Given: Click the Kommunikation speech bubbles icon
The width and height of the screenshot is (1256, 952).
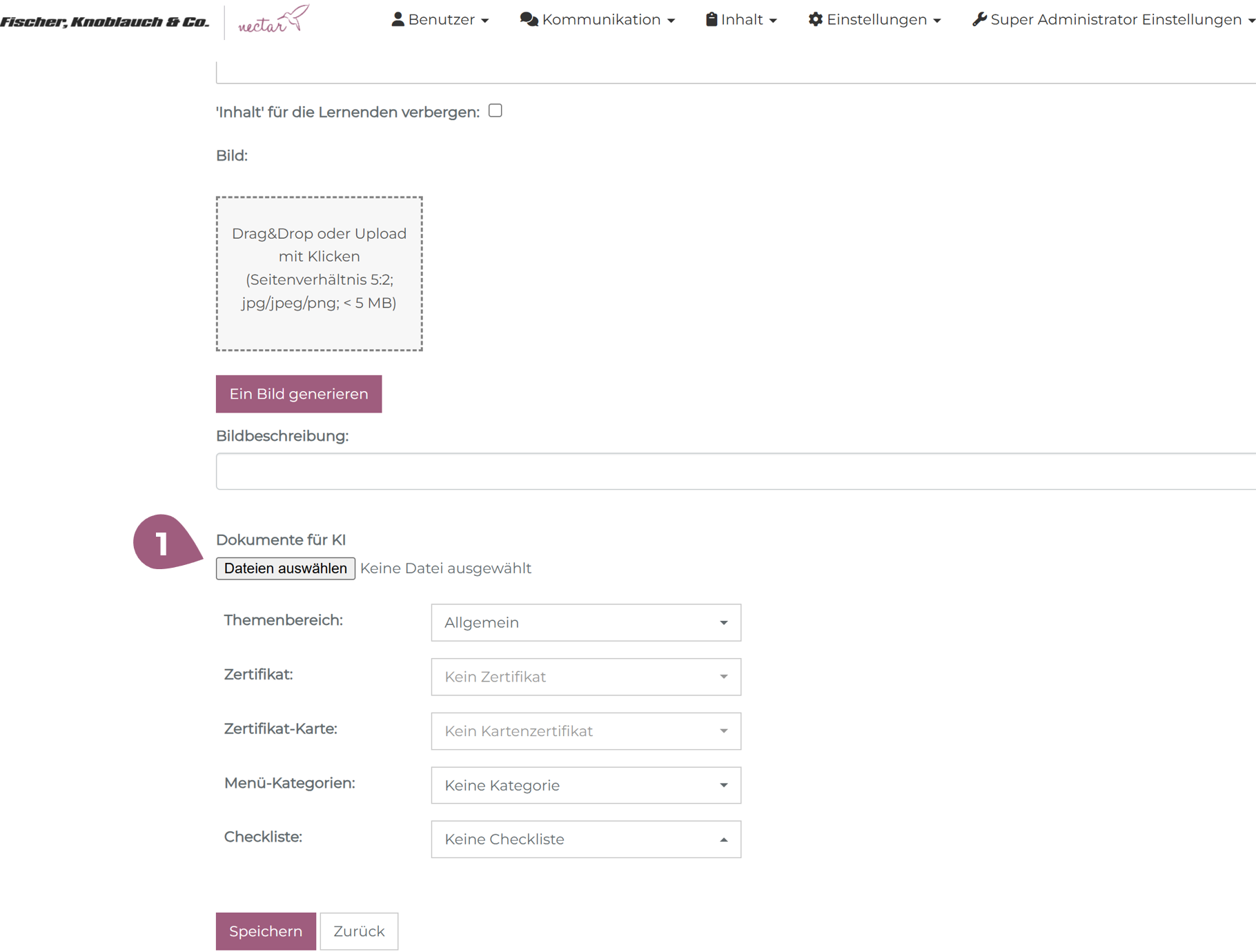Looking at the screenshot, I should (529, 19).
